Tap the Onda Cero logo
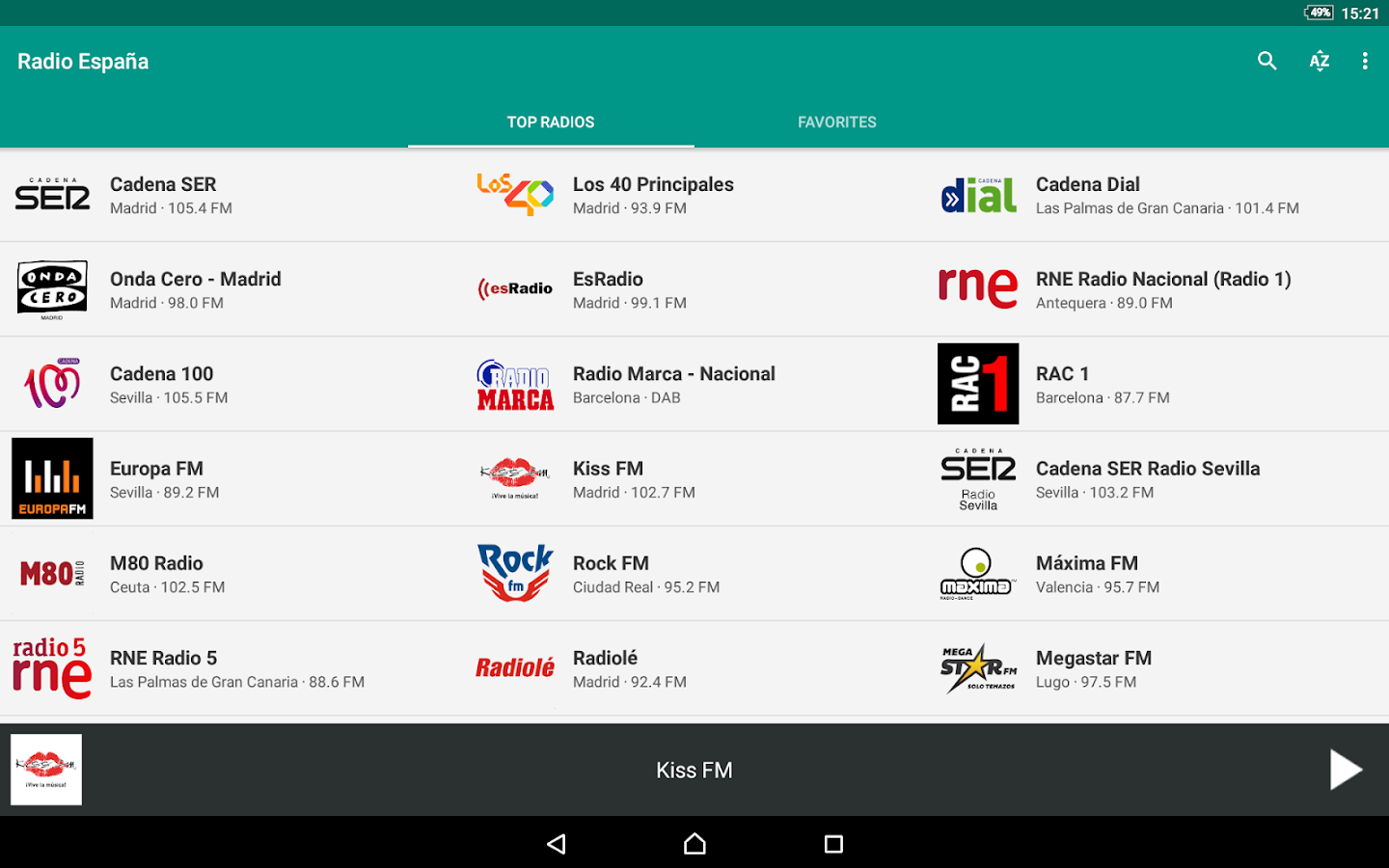This screenshot has width=1389, height=868. point(52,289)
